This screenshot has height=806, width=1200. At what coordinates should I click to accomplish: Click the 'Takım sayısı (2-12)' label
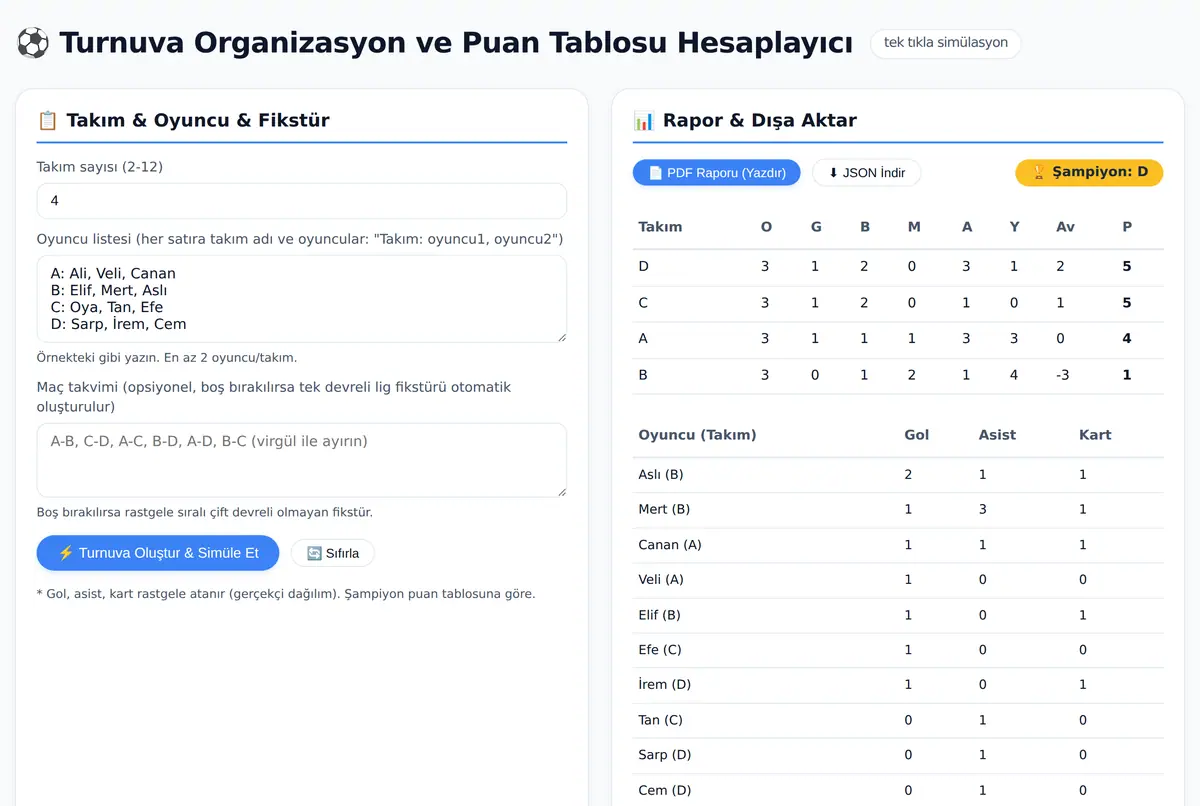(100, 167)
